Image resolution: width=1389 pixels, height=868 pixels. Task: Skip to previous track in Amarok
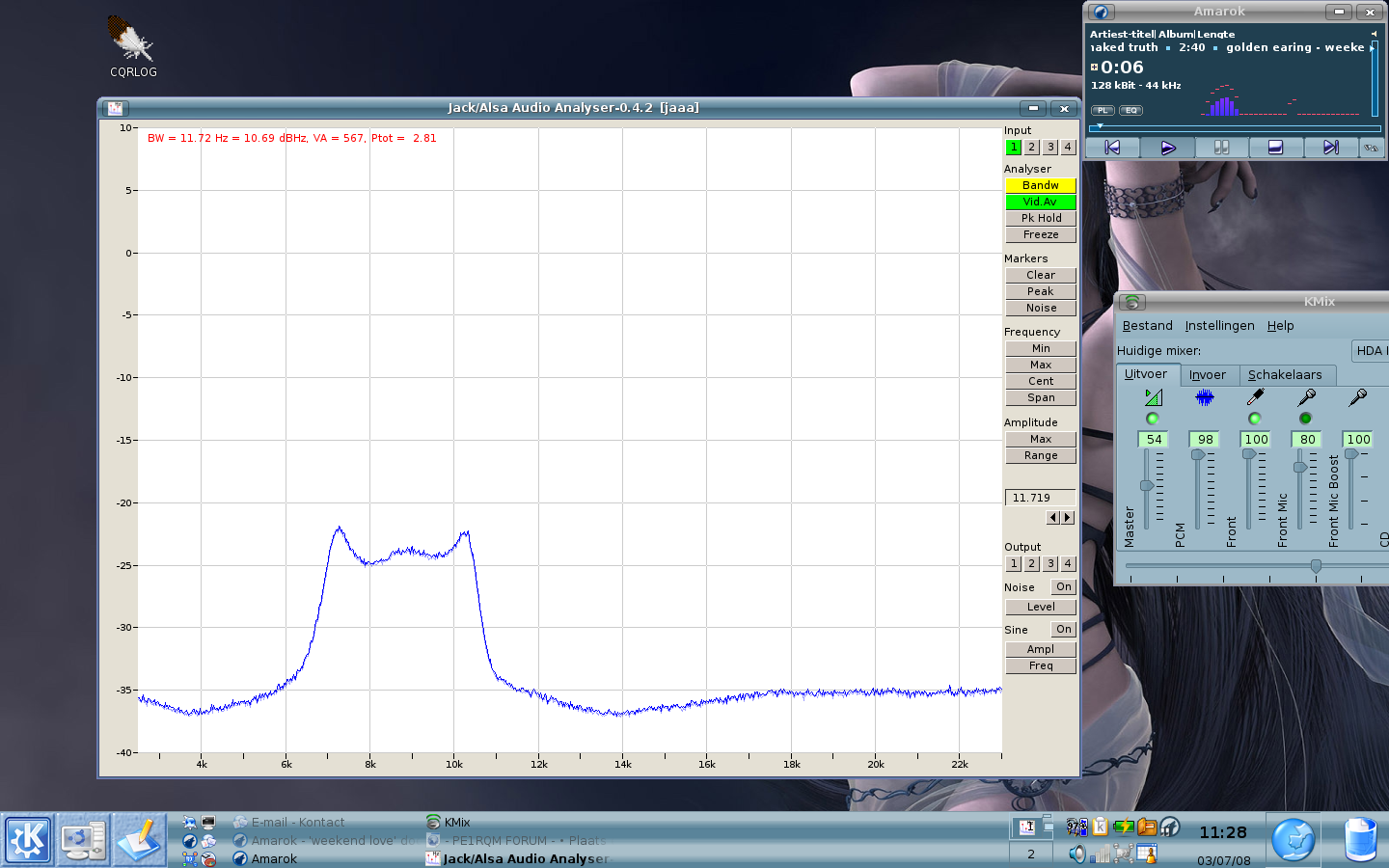pyautogui.click(x=1112, y=148)
